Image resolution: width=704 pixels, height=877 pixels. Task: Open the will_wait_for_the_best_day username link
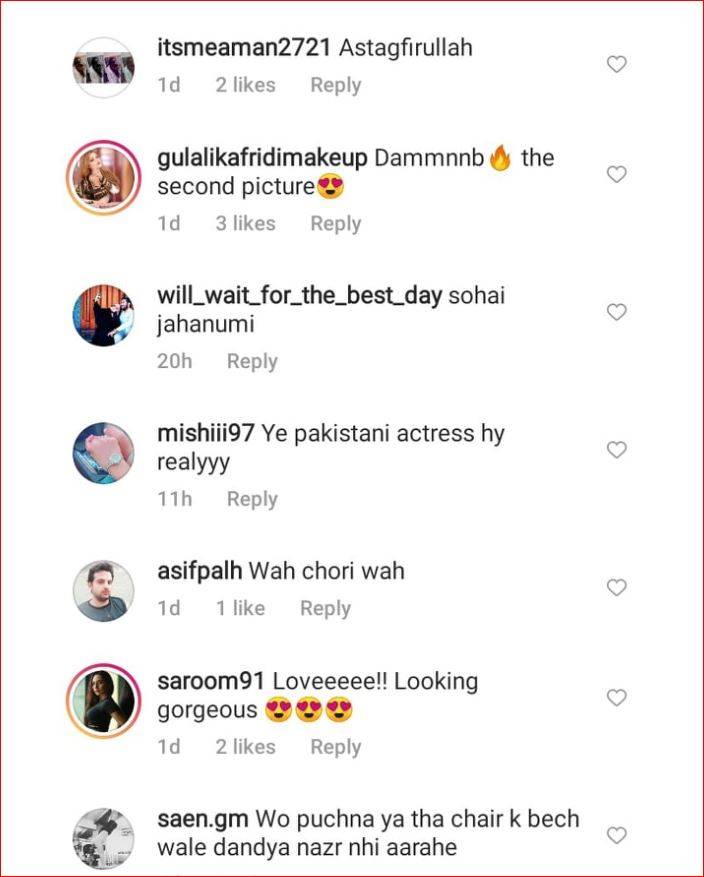pos(300,296)
